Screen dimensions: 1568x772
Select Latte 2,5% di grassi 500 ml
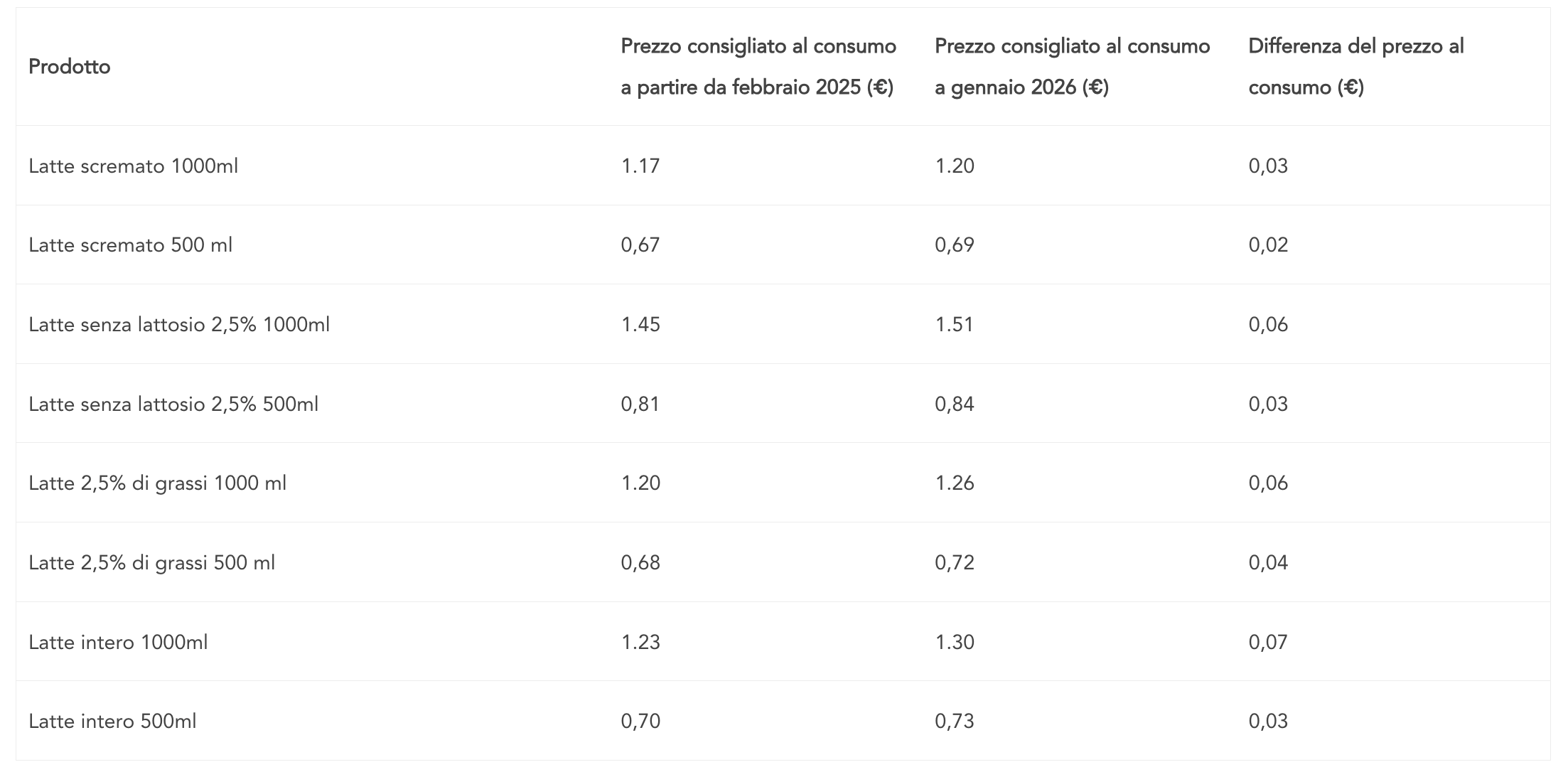click(152, 563)
